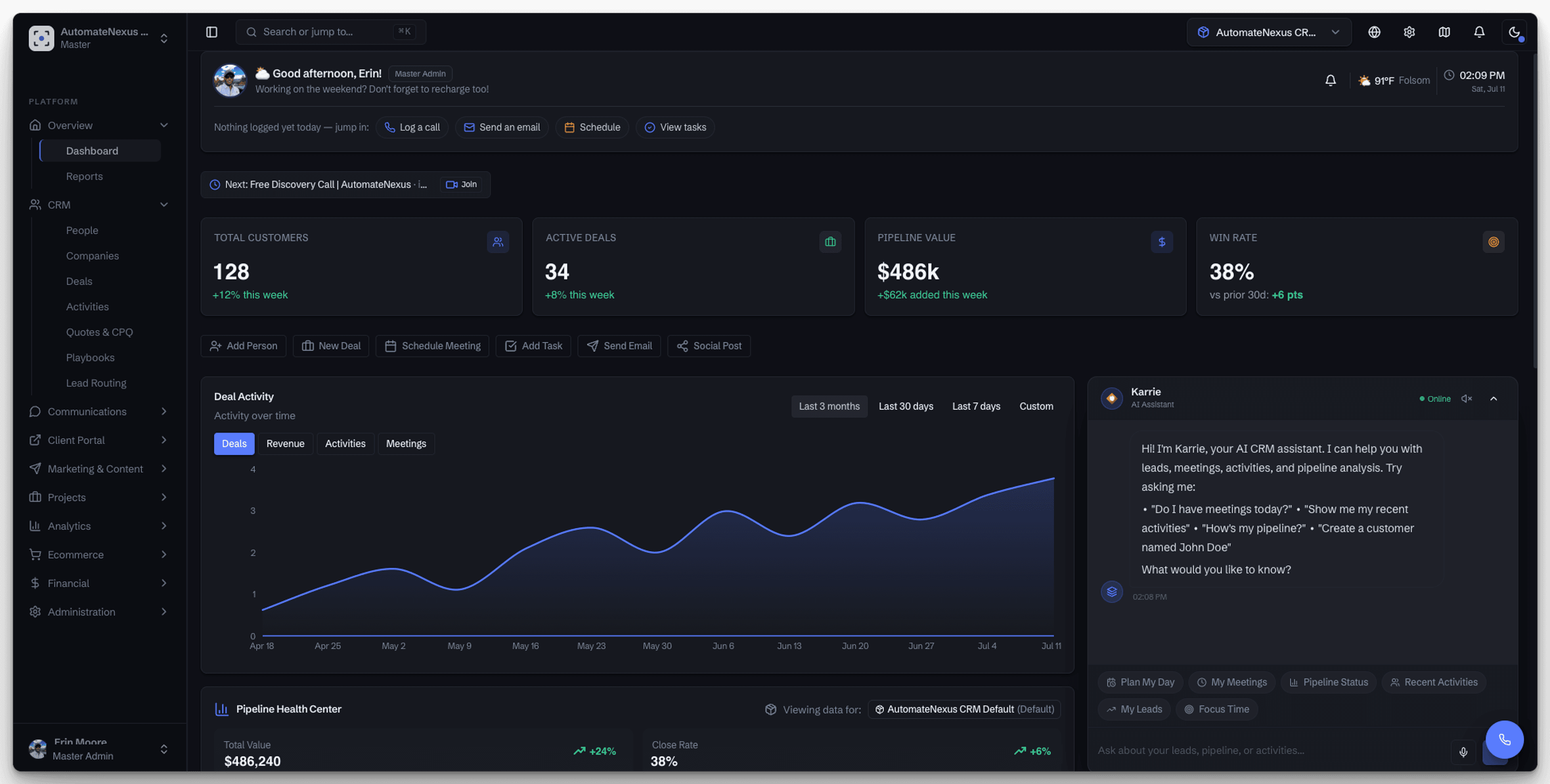Click Add Person button

pos(243,345)
